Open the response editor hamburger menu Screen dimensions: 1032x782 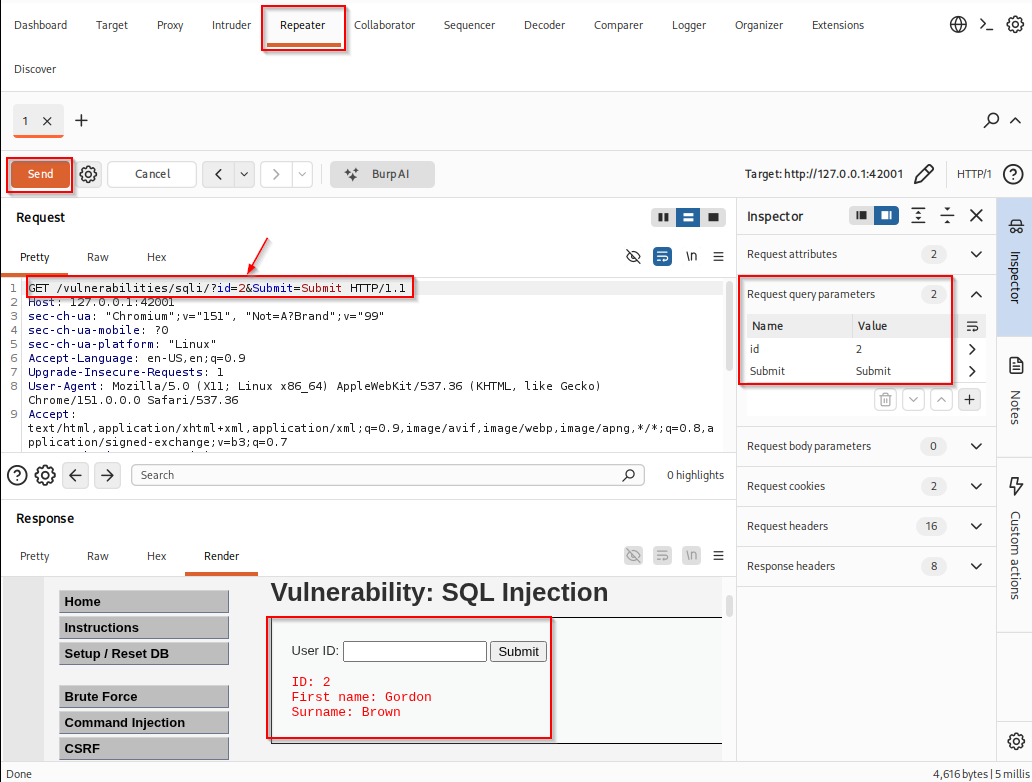pos(719,556)
